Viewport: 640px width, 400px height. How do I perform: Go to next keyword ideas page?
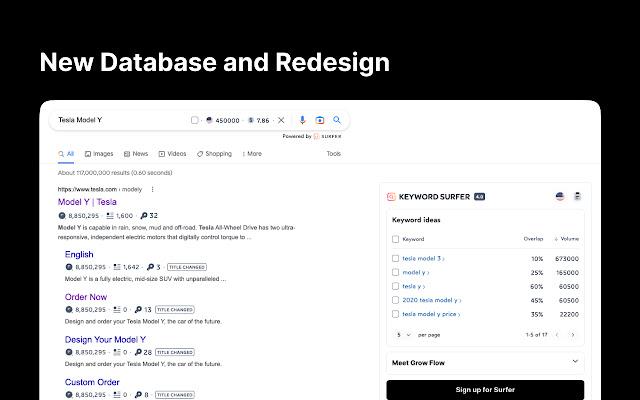point(573,335)
